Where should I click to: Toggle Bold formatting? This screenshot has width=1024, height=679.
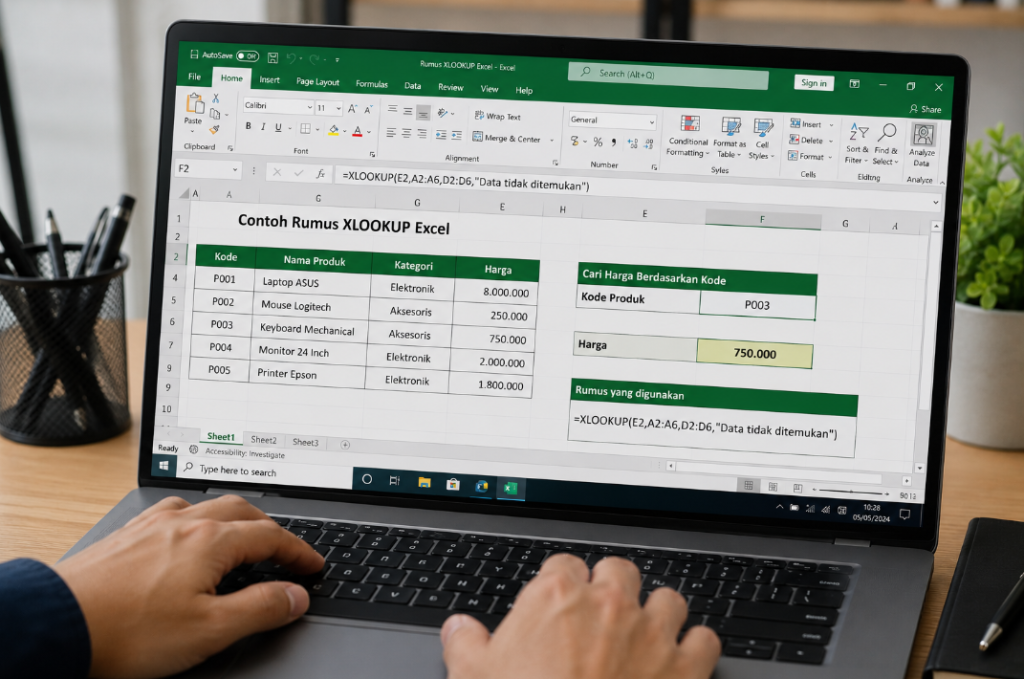(x=248, y=126)
